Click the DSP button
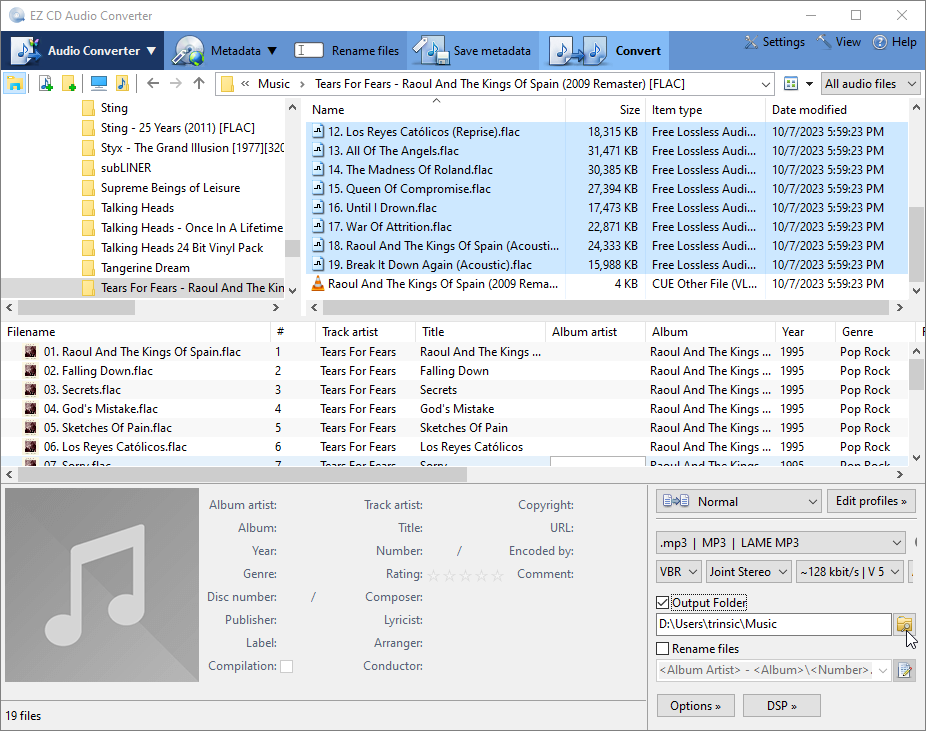This screenshot has height=731, width=926. [781, 706]
